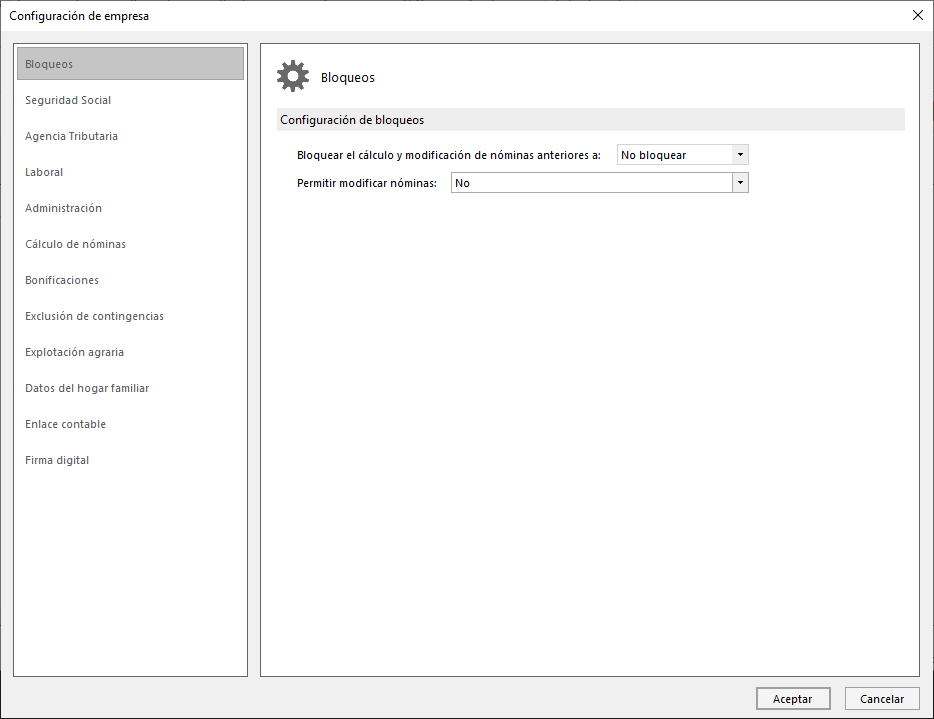
Task: Open Exclusión de contingencias section
Action: tap(94, 316)
